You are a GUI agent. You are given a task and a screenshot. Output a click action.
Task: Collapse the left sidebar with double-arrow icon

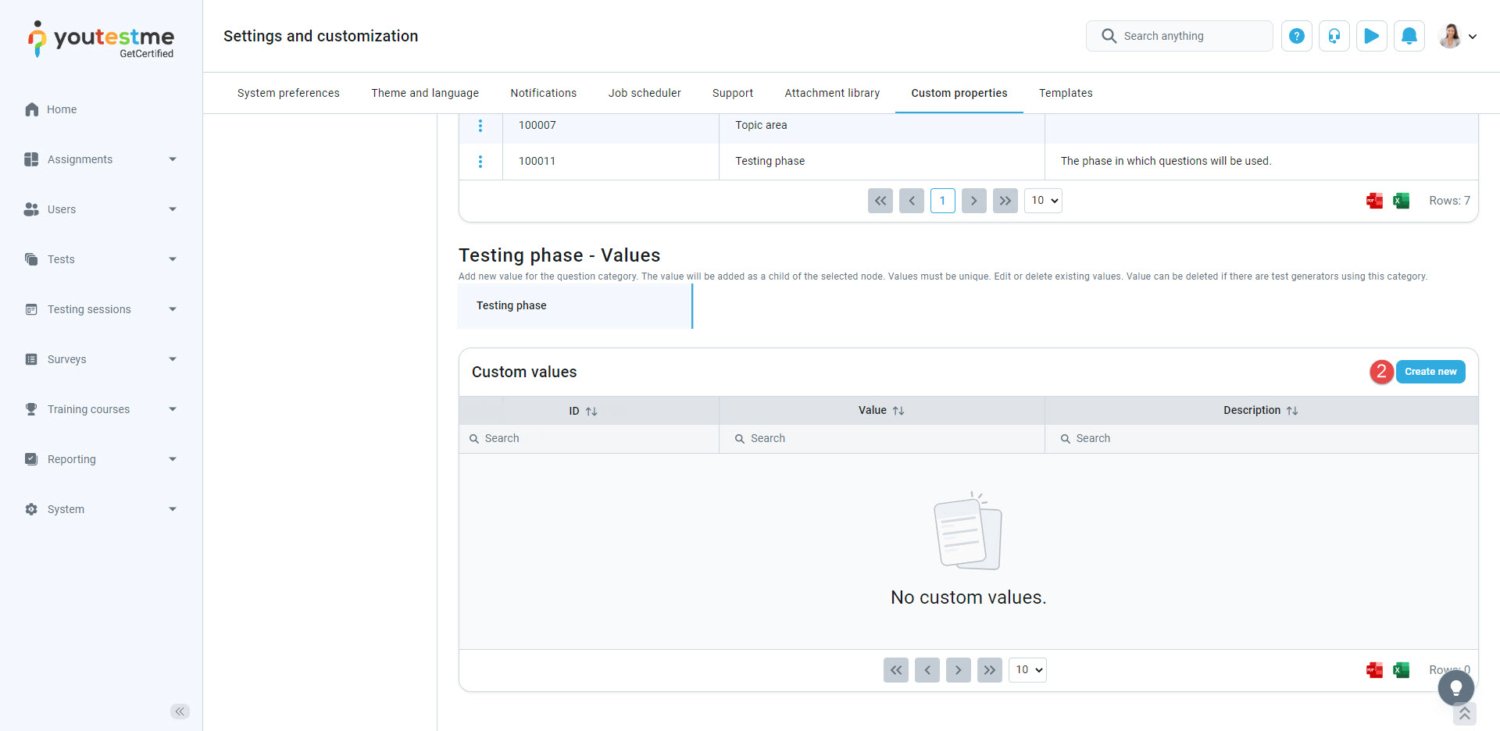[180, 711]
